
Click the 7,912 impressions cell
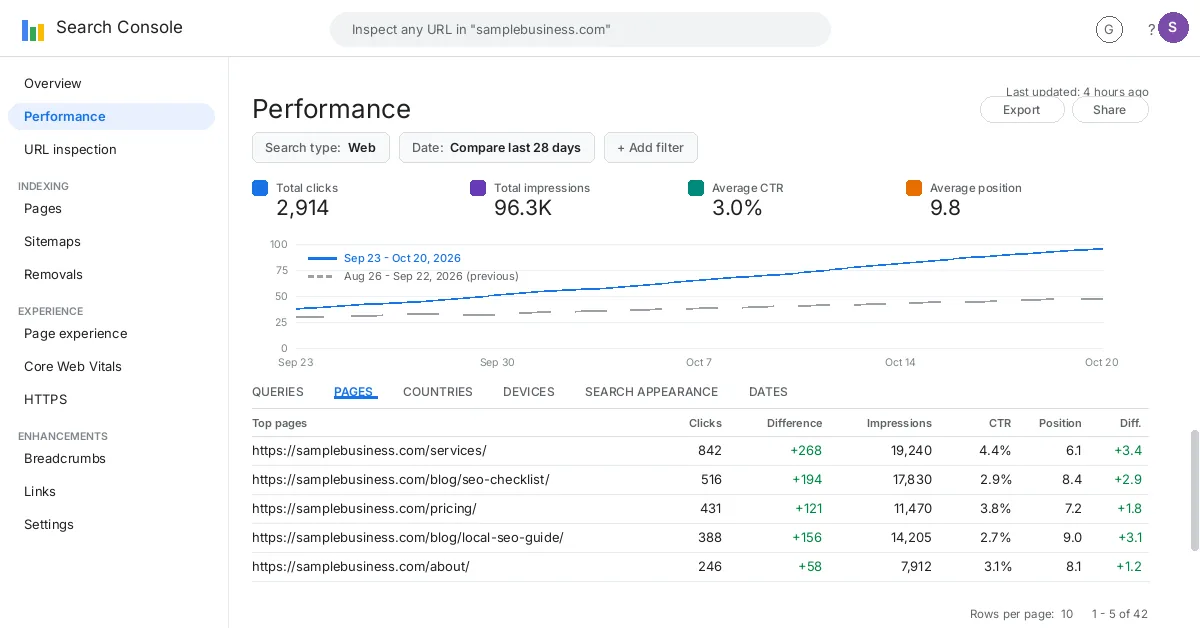pyautogui.click(x=916, y=567)
